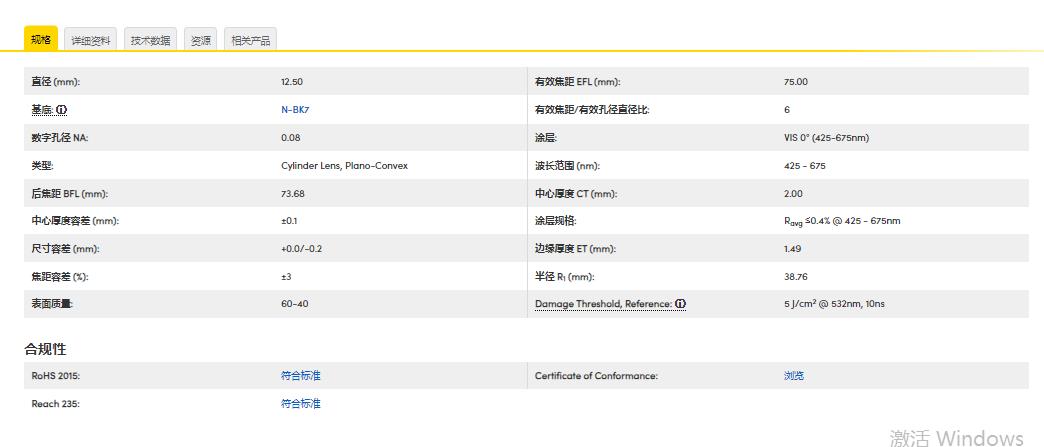Select the 技术数据 tab
Viewport: 1044px width, 447px height.
pos(150,40)
